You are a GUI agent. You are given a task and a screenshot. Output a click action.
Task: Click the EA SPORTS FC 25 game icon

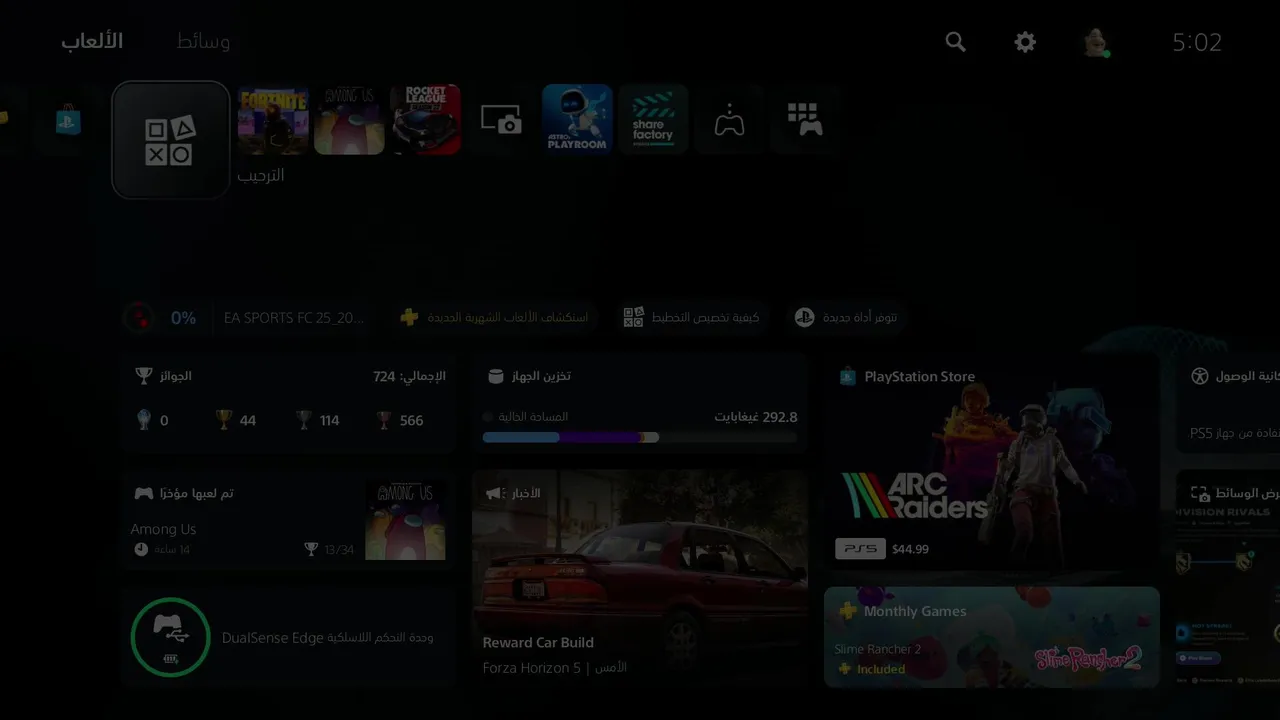click(139, 318)
